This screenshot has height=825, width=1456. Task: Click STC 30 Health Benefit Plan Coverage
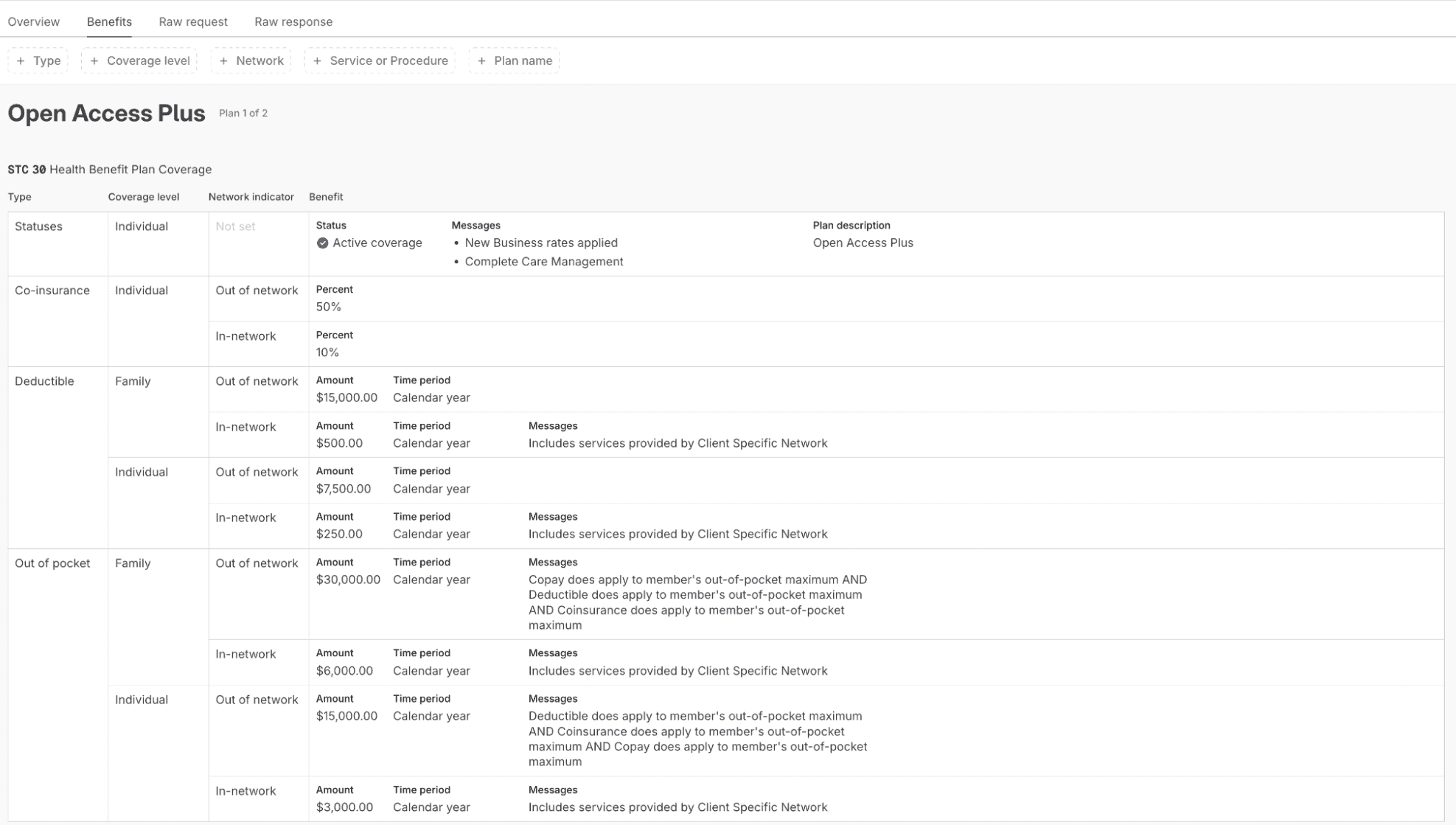[x=110, y=170]
